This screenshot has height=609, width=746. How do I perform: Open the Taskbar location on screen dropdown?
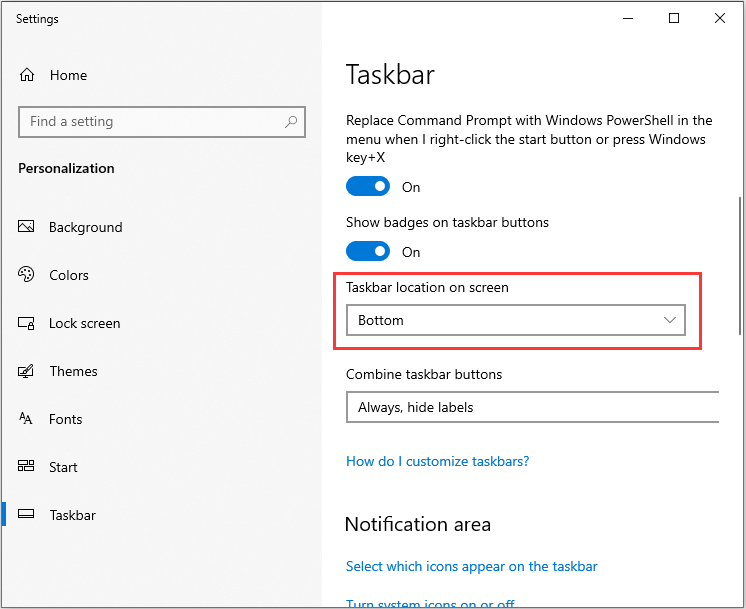click(516, 320)
